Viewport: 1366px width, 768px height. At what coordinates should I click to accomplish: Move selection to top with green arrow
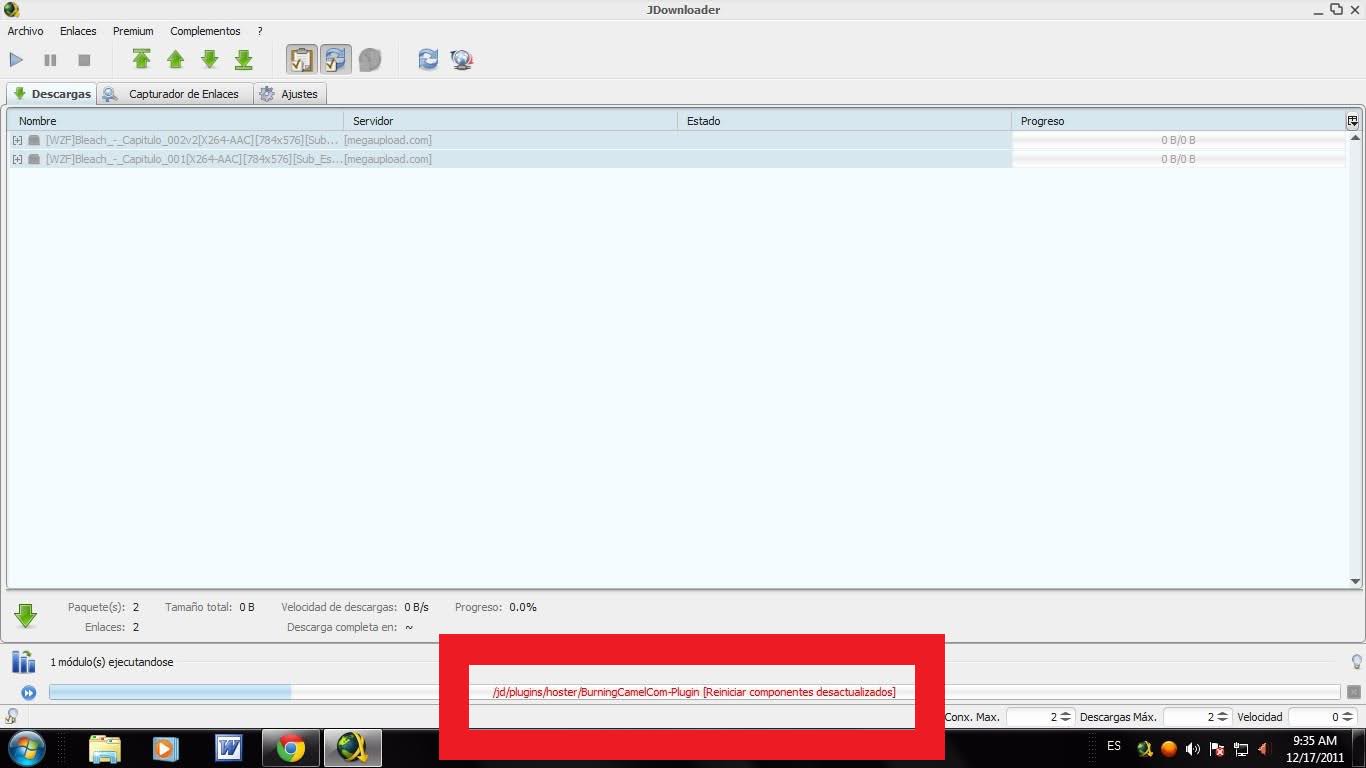[x=142, y=60]
